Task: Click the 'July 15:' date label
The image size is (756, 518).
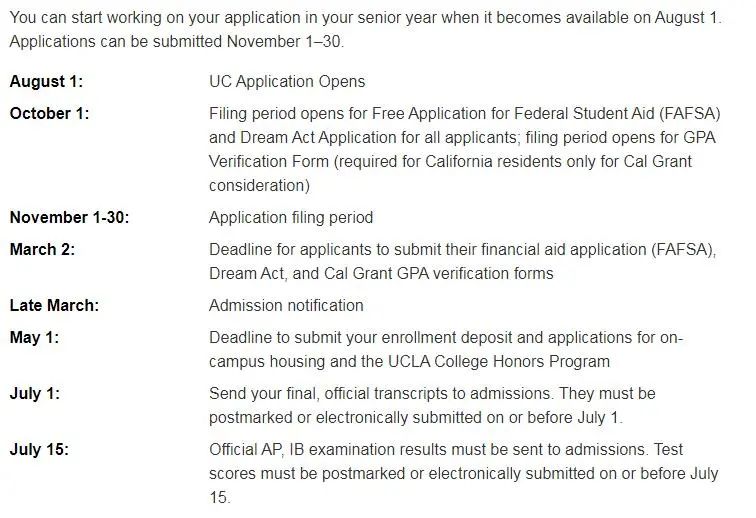Action: pos(39,450)
